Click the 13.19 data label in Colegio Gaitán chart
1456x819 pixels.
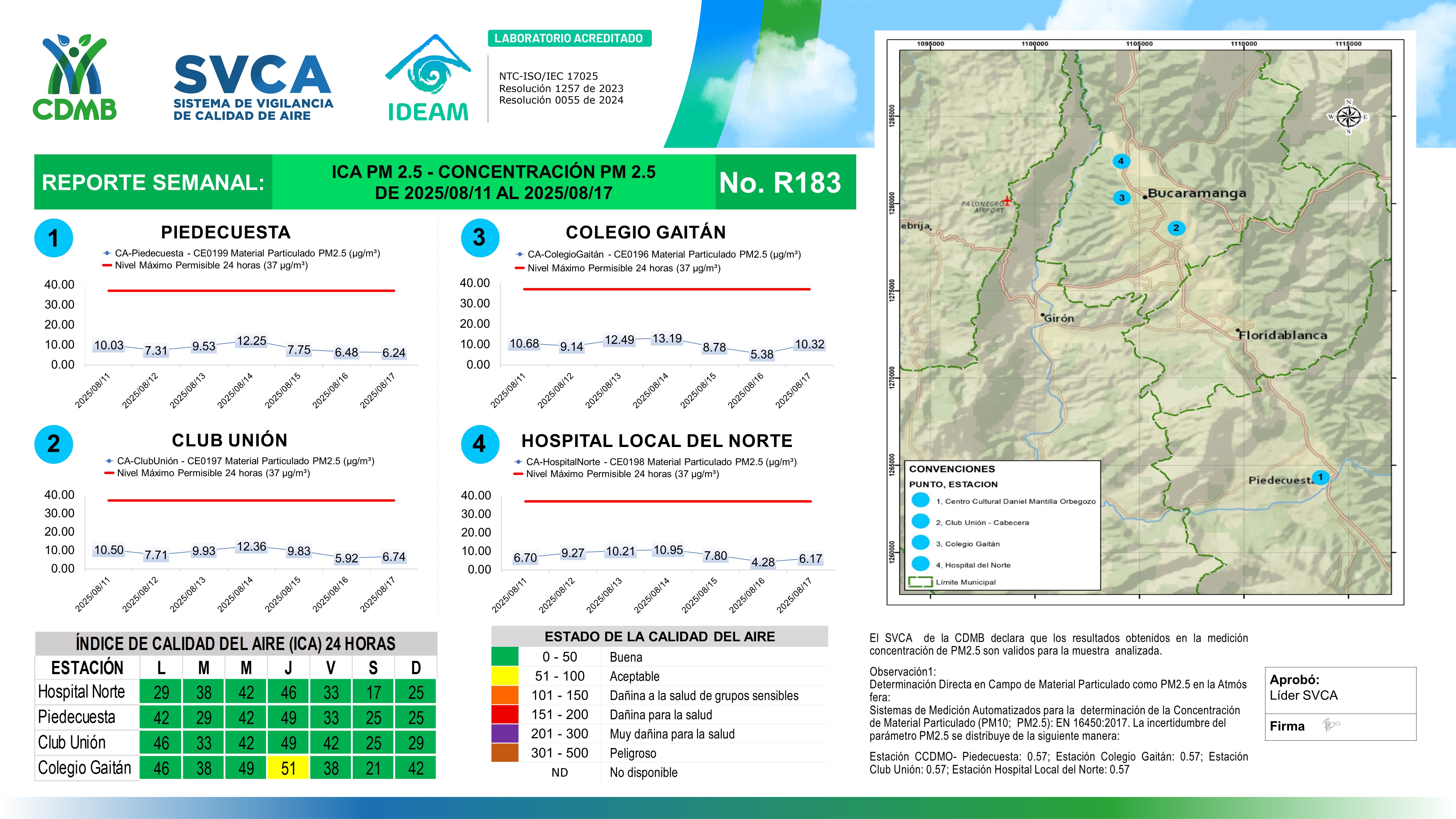tap(667, 339)
